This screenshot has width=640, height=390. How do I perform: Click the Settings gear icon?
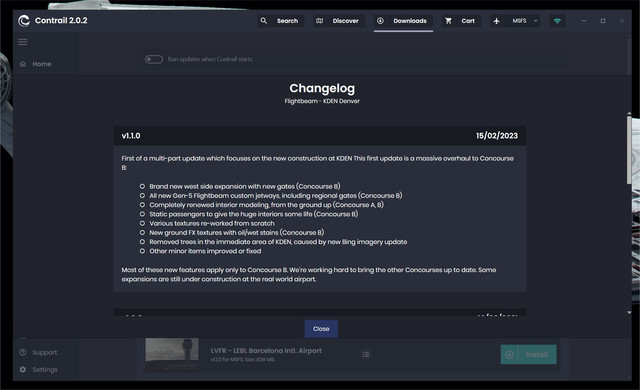[23, 370]
